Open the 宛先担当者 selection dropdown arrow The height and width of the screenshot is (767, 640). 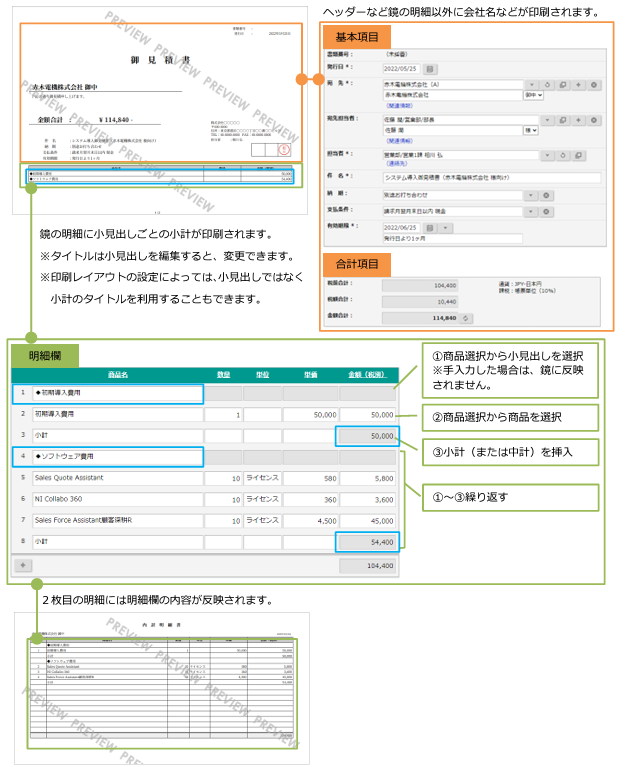(547, 120)
